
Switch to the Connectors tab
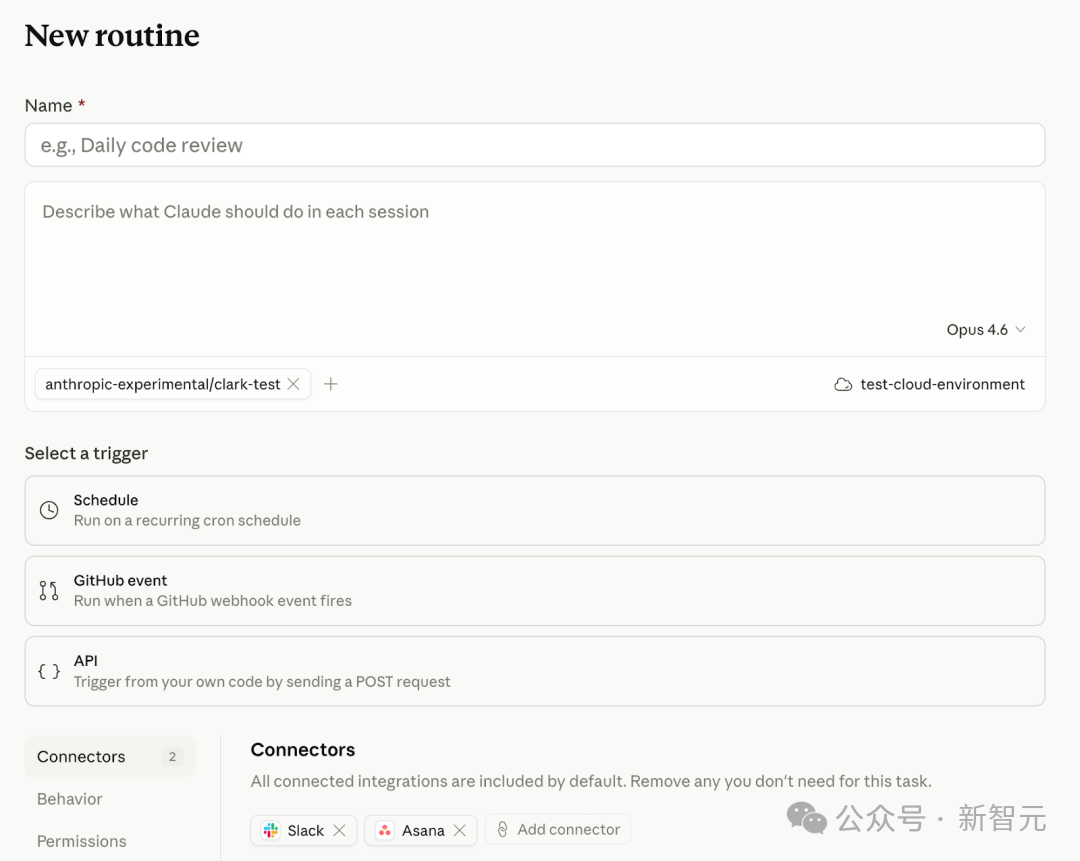(x=110, y=756)
